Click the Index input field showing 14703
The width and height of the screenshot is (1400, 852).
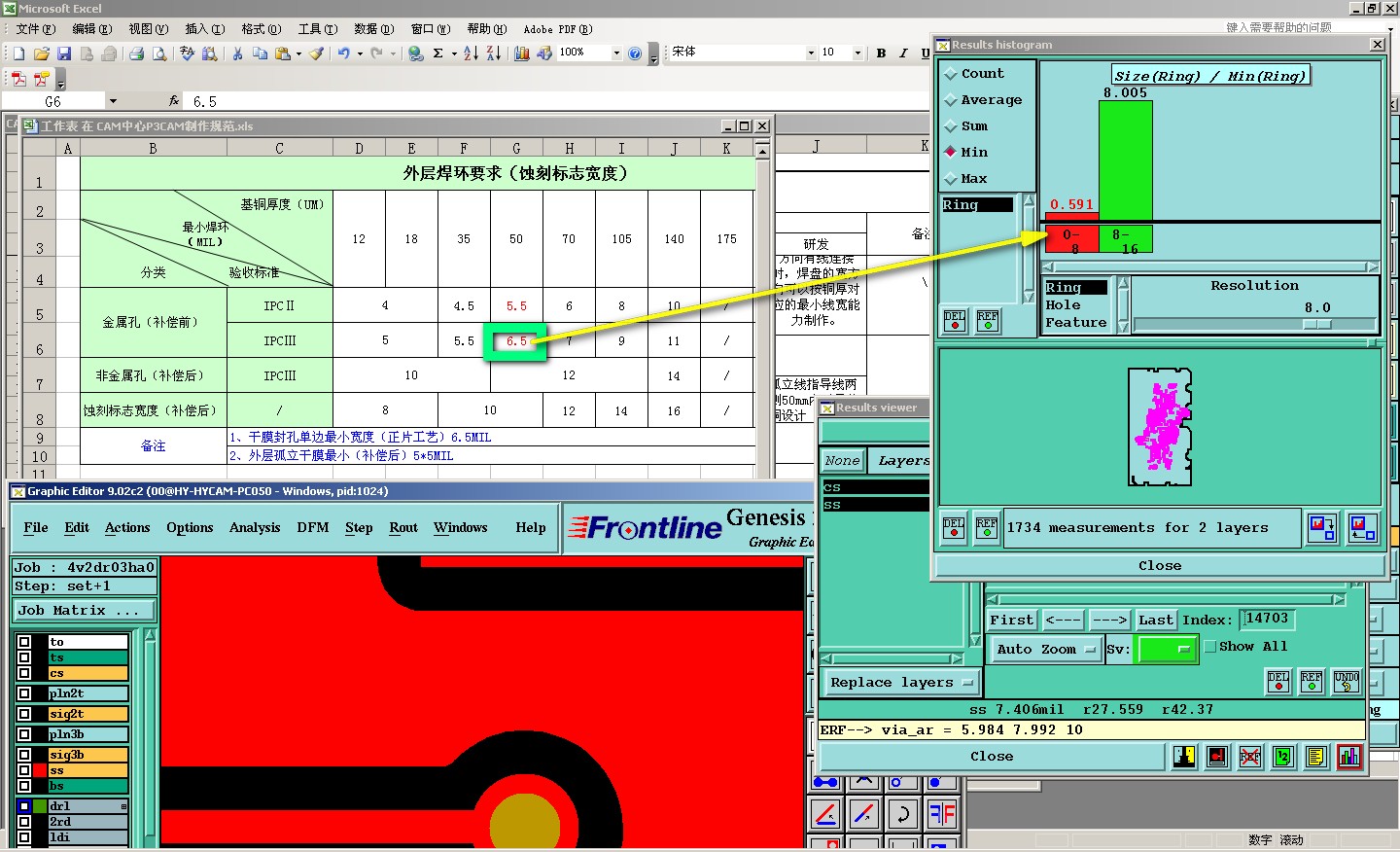(1268, 619)
